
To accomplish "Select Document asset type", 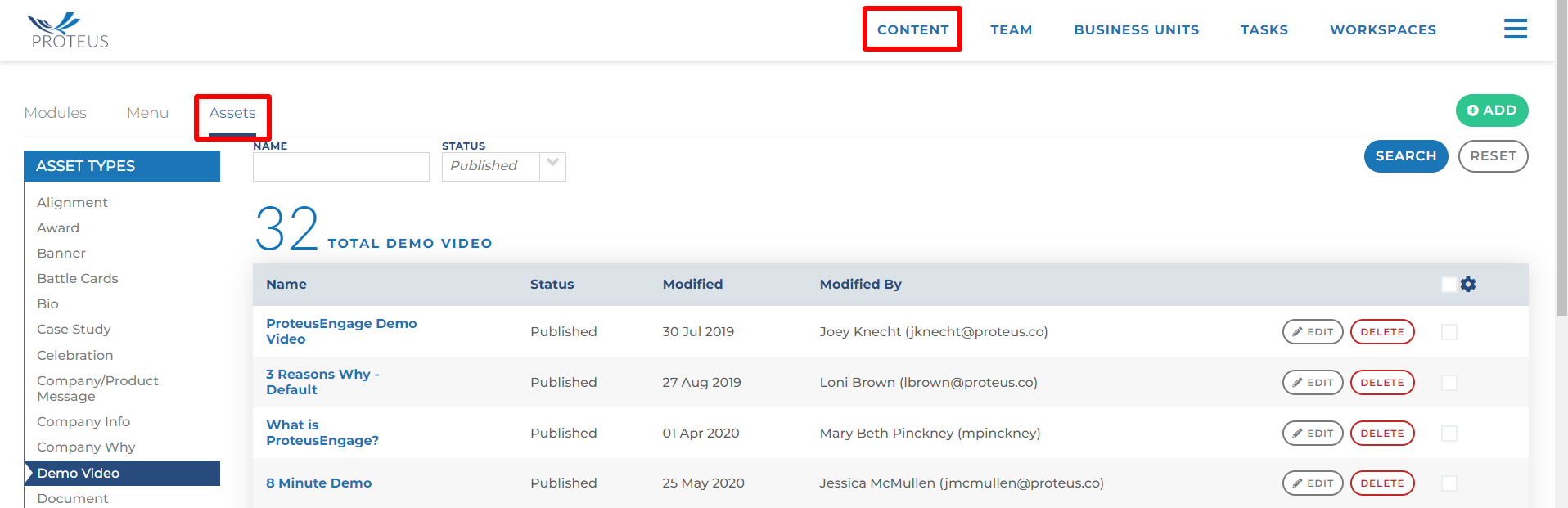I will (72, 498).
